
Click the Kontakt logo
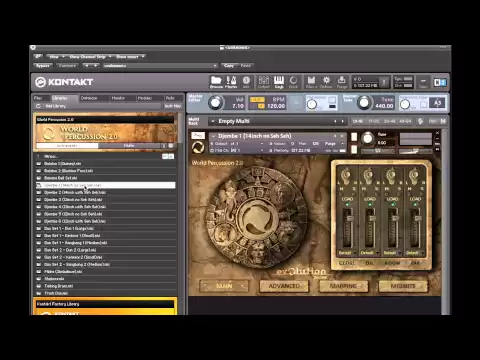click(64, 82)
